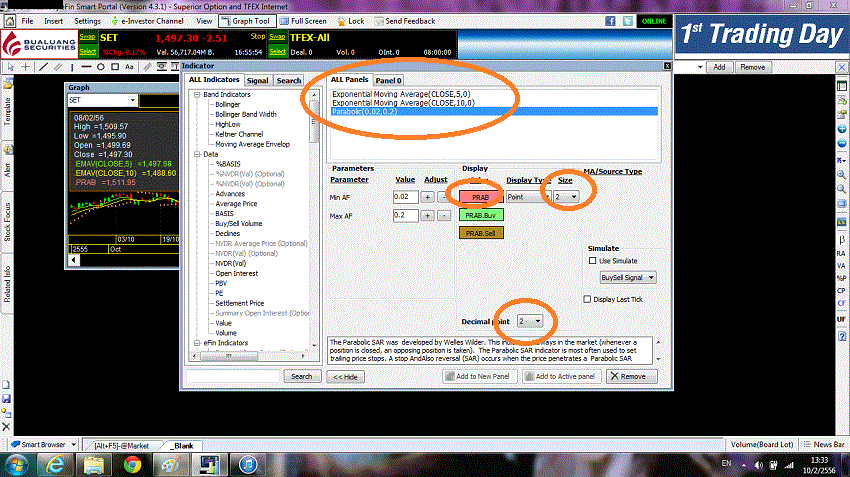
Task: Select the crosshair cursor tool
Action: (26, 67)
